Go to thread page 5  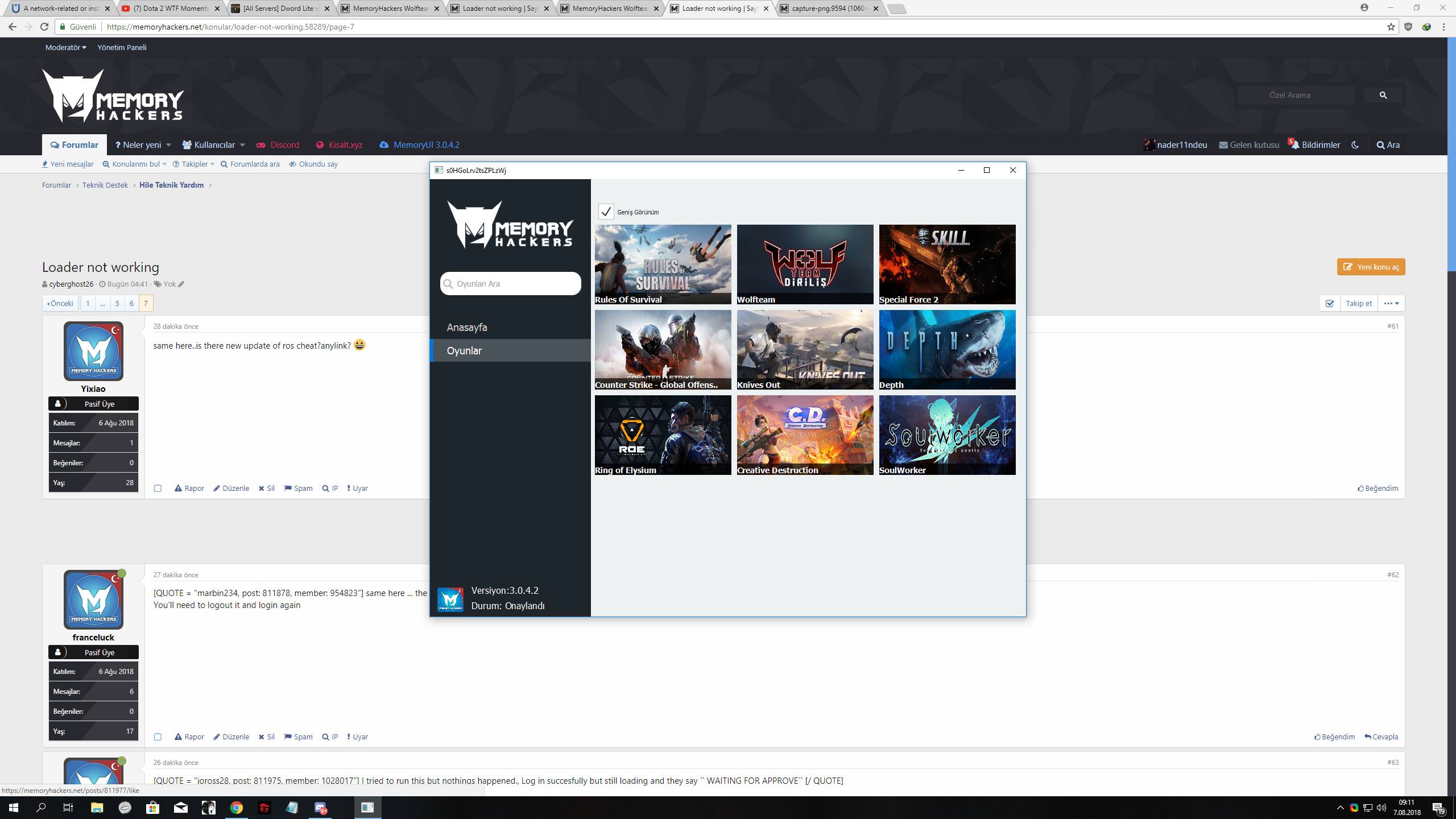117,304
